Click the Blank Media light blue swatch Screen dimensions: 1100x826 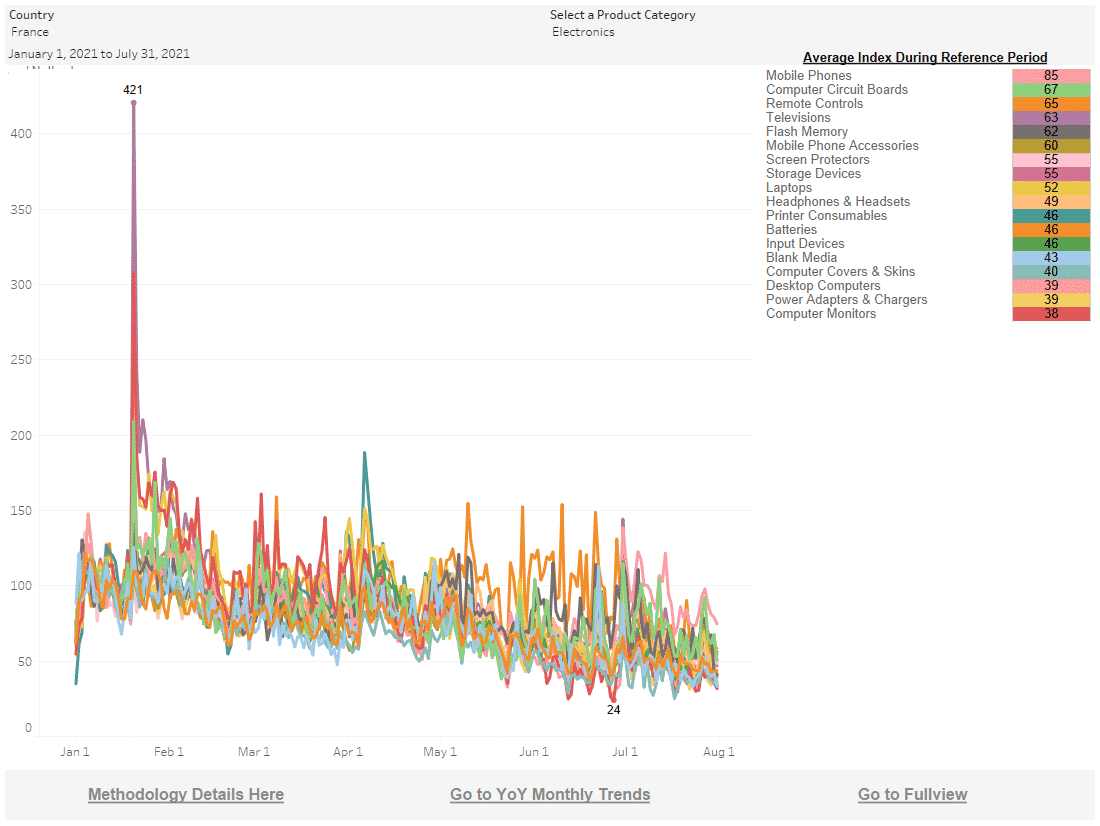pos(1051,258)
